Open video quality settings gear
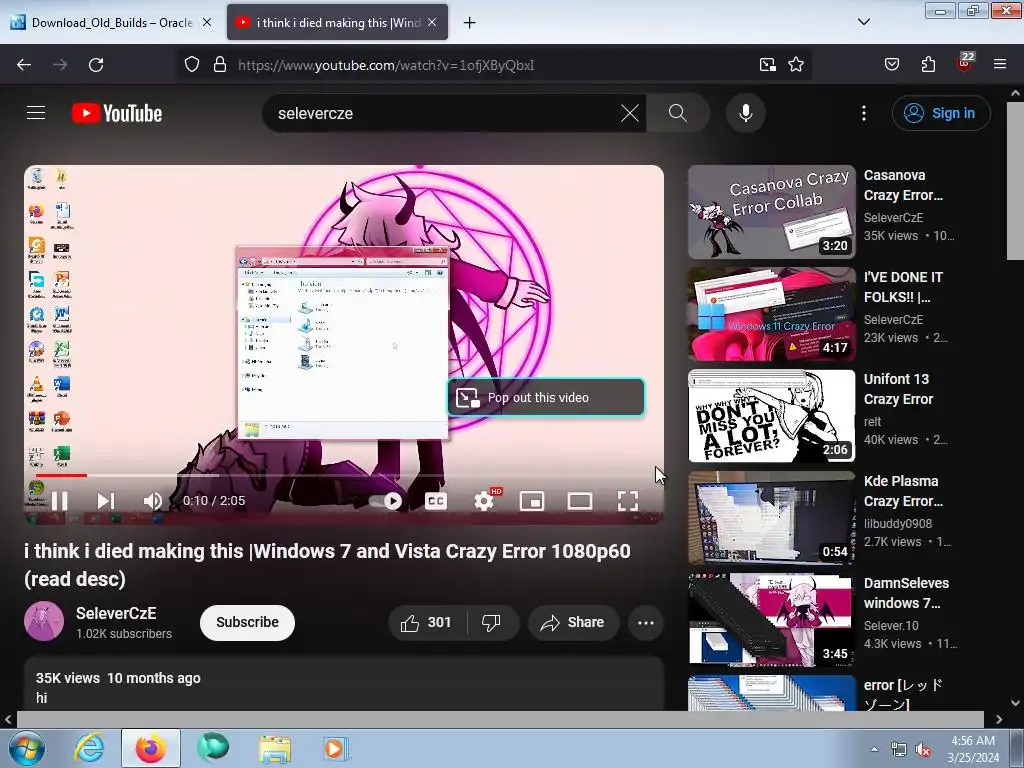 point(484,501)
